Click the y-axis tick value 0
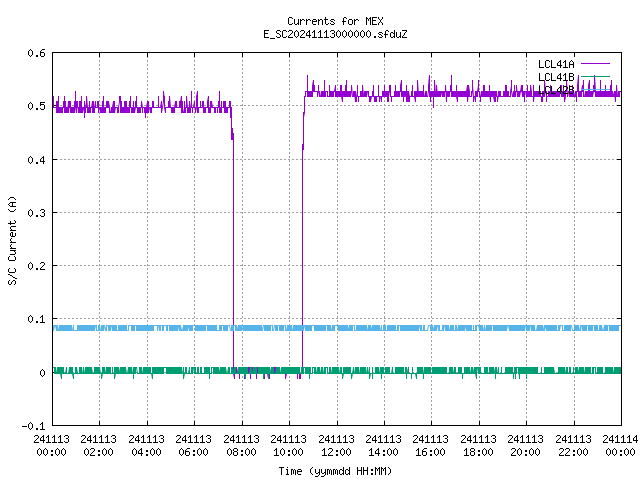640x480 pixels. tap(42, 373)
